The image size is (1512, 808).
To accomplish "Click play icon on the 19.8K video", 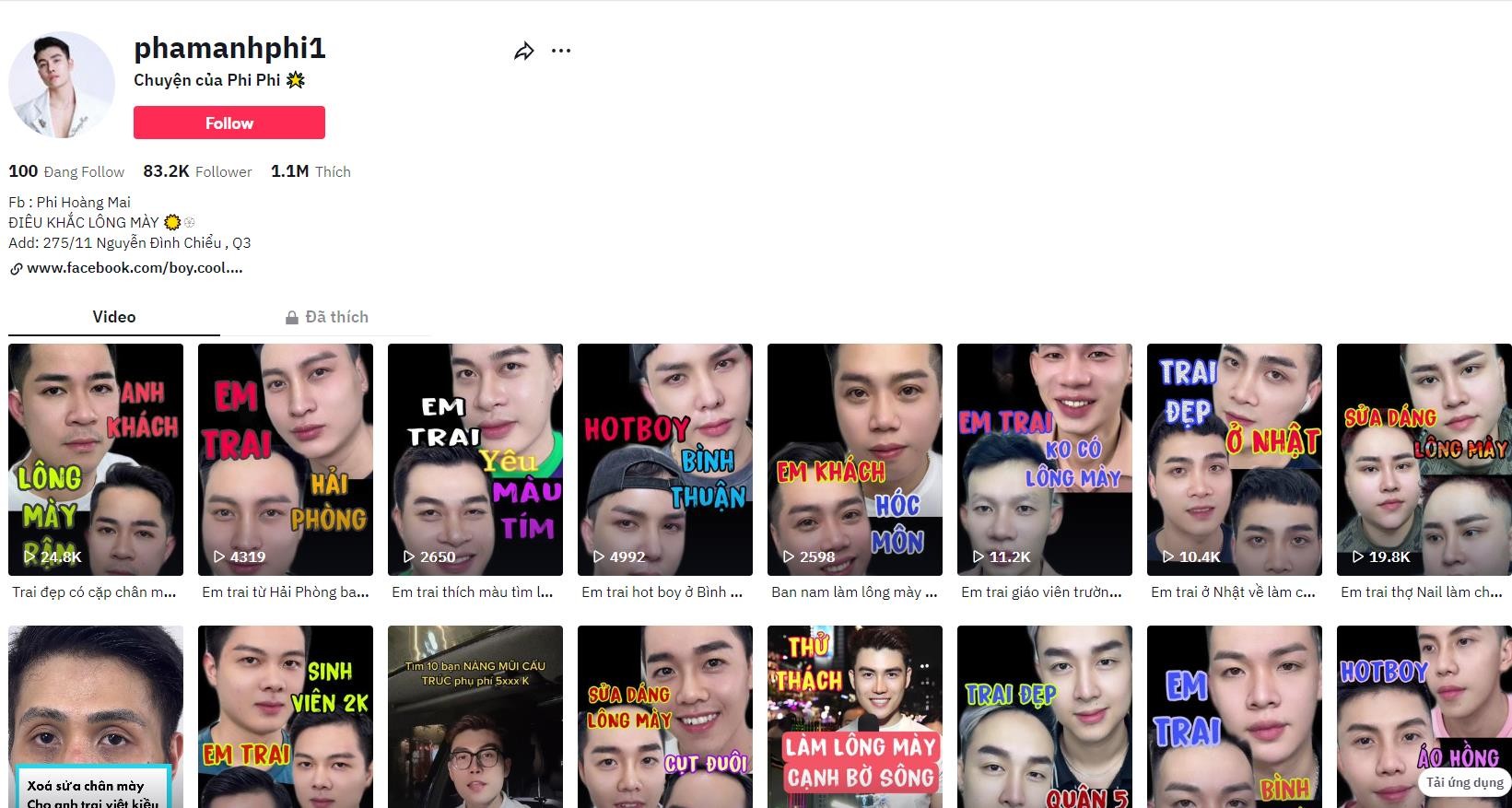I will click(x=1358, y=556).
